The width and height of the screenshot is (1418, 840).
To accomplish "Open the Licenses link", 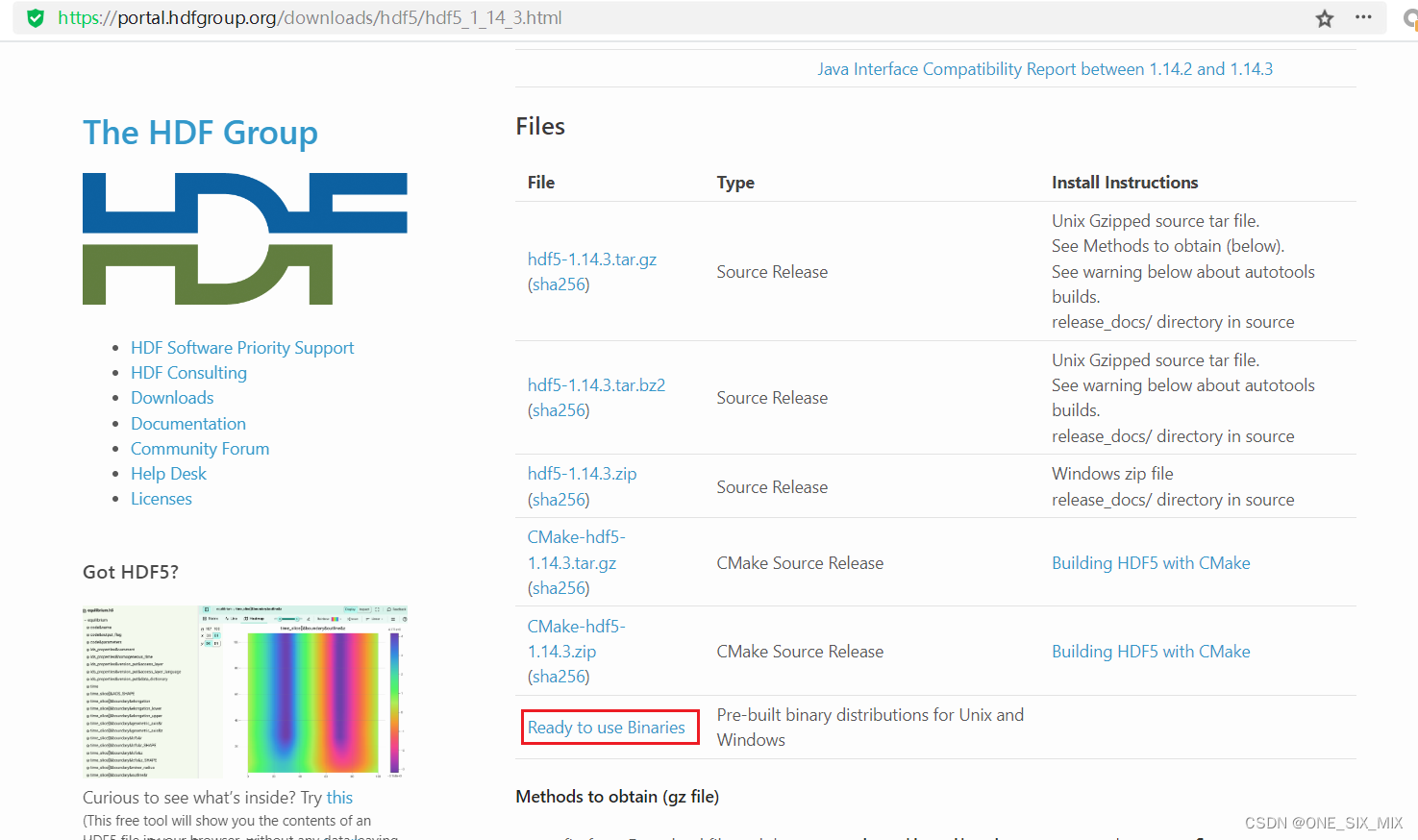I will coord(162,499).
